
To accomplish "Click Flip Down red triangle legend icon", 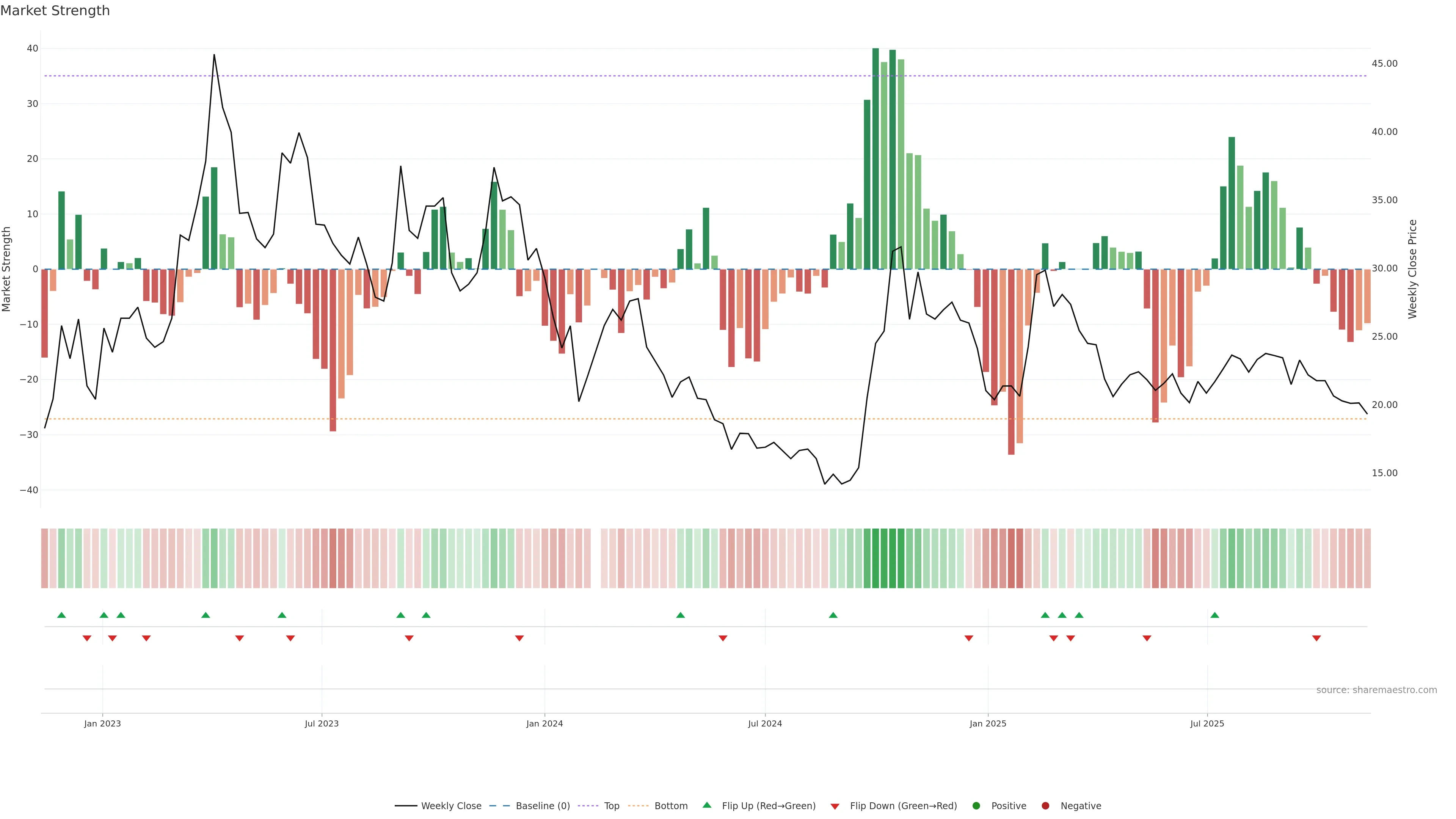I will [x=835, y=806].
